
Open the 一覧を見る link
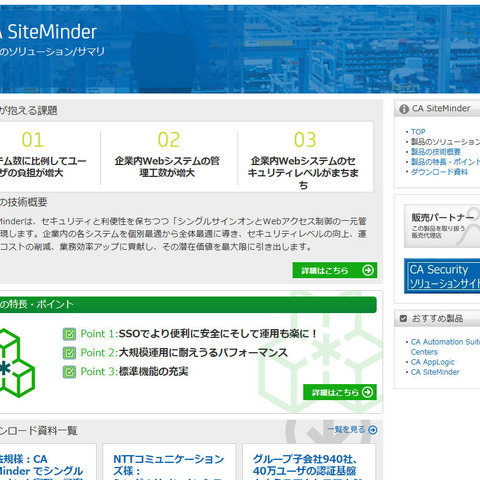click(346, 429)
